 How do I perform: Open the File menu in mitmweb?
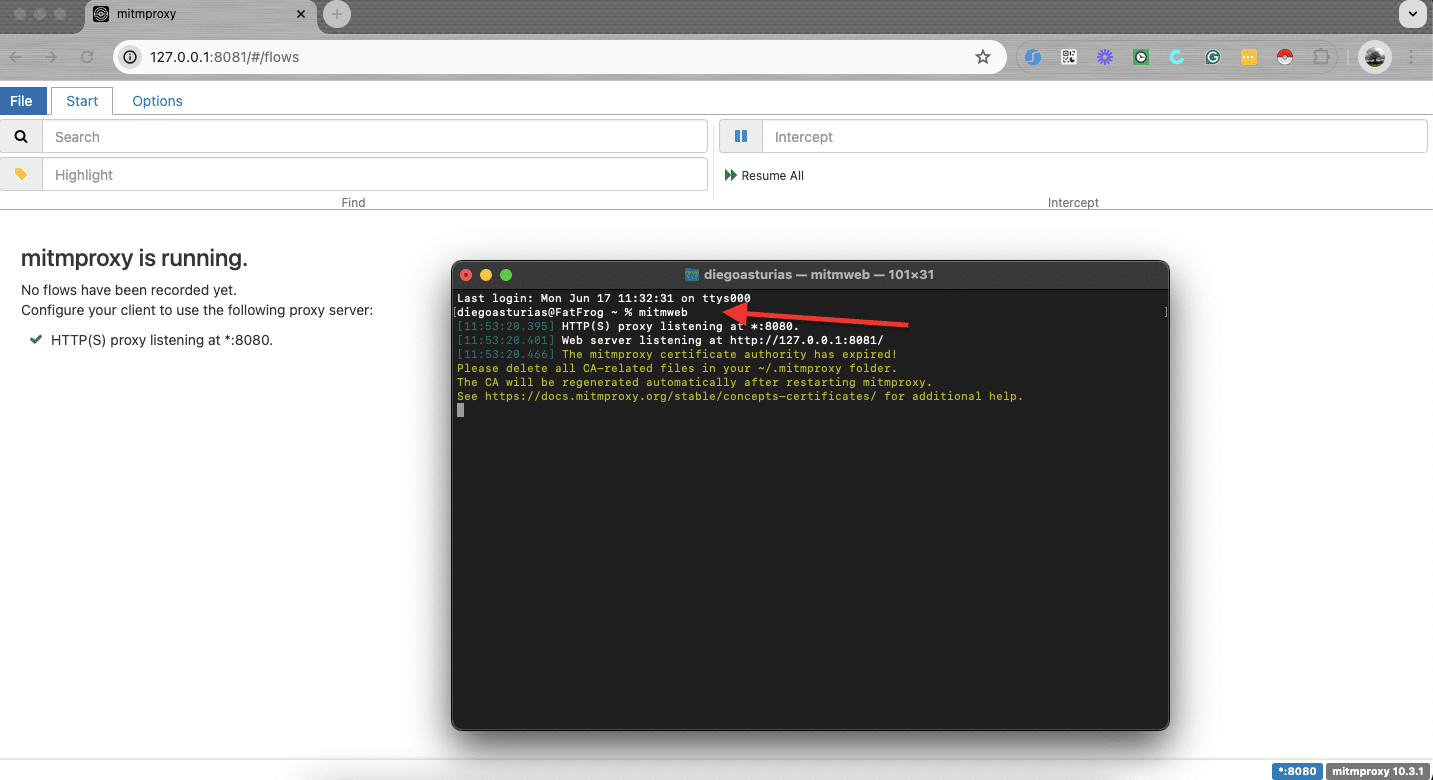point(21,101)
